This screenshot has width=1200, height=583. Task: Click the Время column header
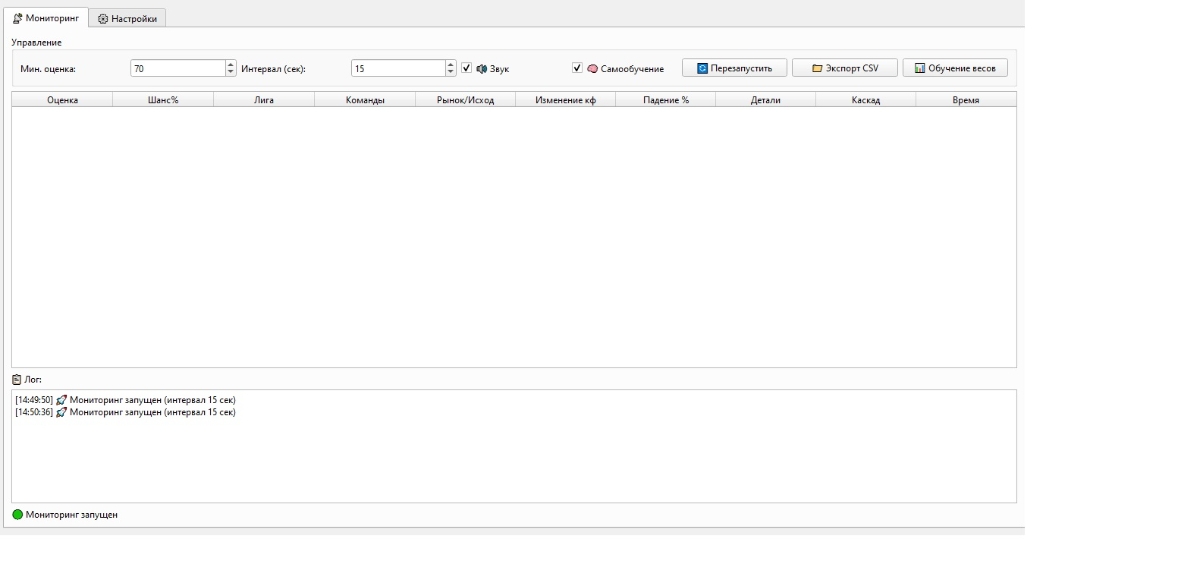click(x=965, y=100)
